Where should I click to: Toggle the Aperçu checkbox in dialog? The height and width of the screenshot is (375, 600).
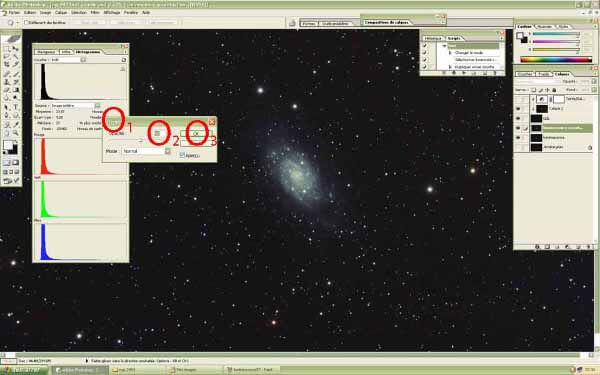point(182,155)
